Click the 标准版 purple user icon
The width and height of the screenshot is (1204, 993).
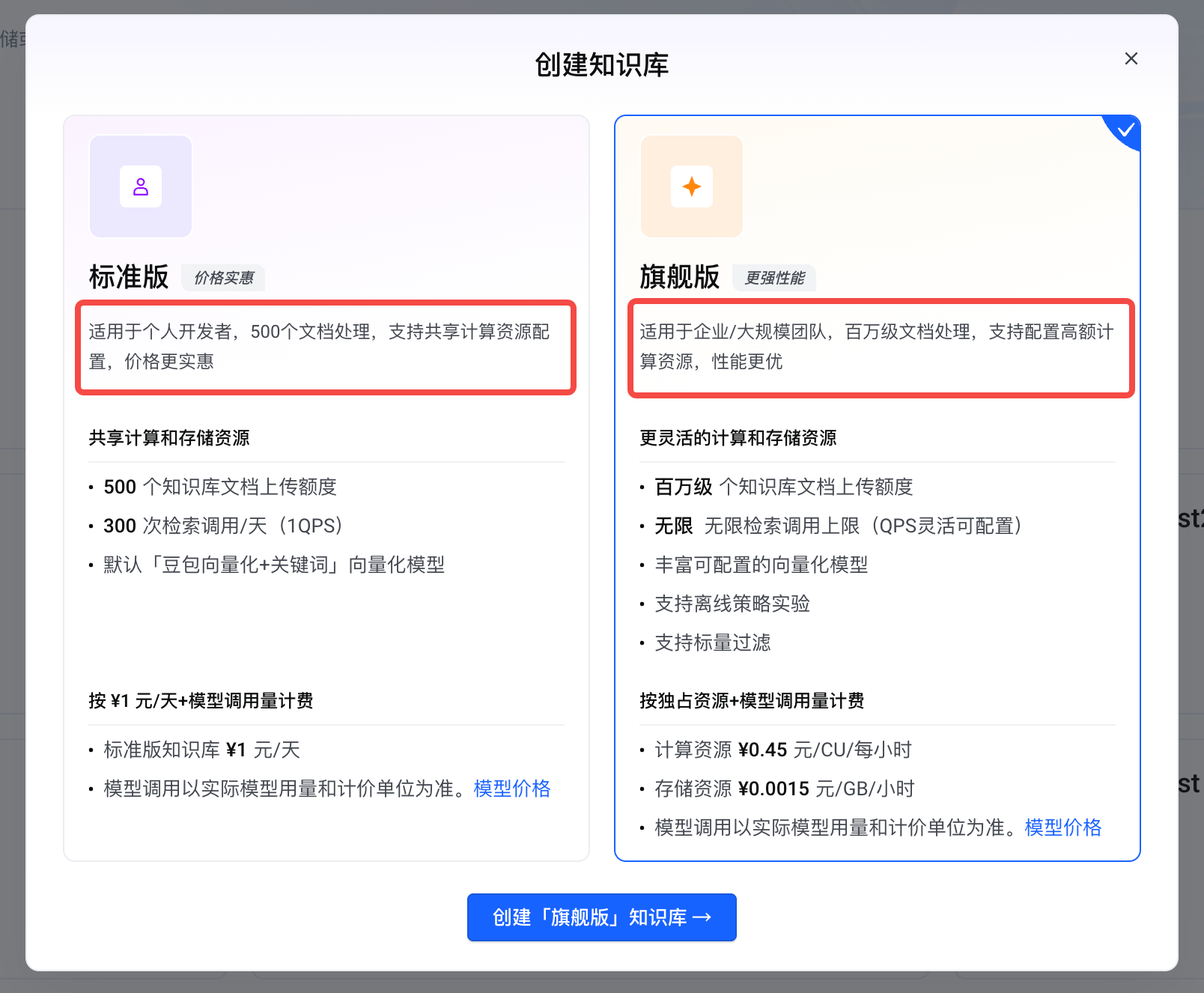tap(141, 186)
